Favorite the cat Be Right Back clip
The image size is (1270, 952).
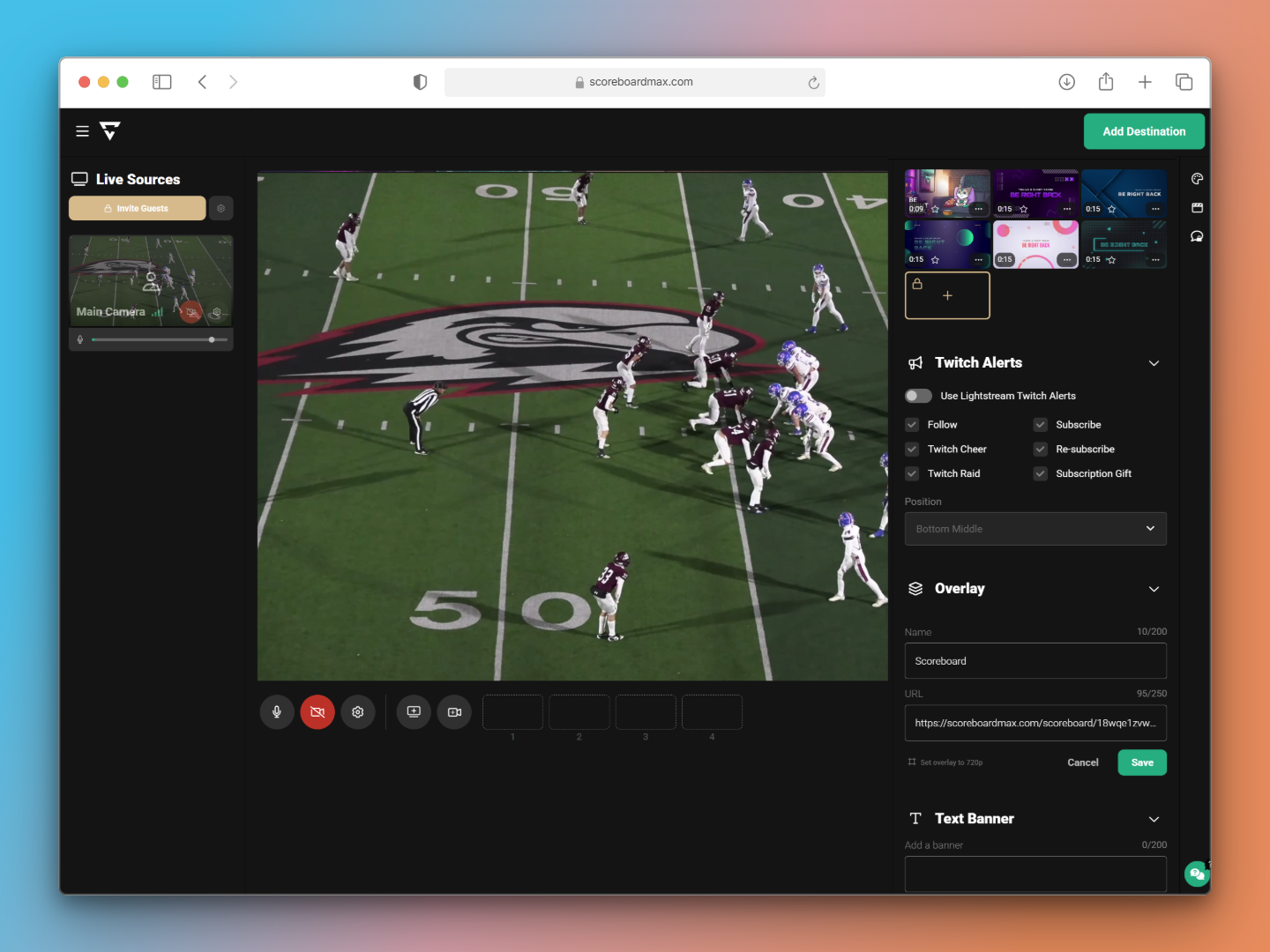coord(935,209)
